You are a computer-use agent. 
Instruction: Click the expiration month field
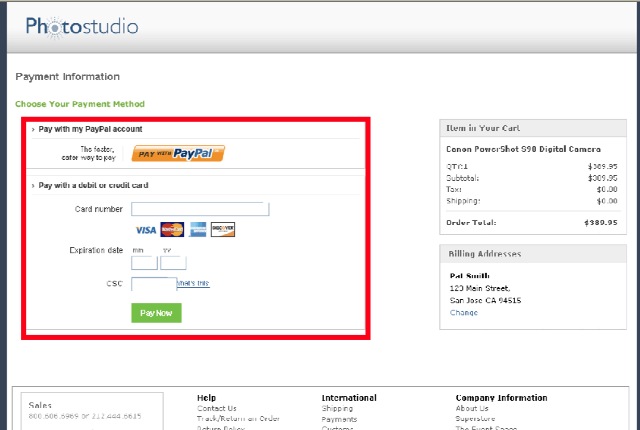[x=144, y=263]
